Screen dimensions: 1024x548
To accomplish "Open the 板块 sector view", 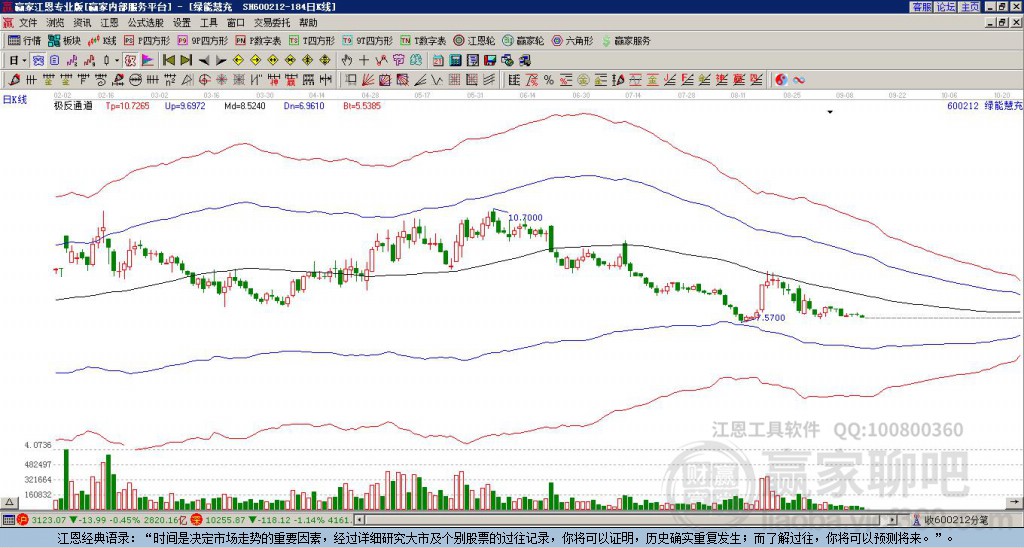I will point(64,40).
